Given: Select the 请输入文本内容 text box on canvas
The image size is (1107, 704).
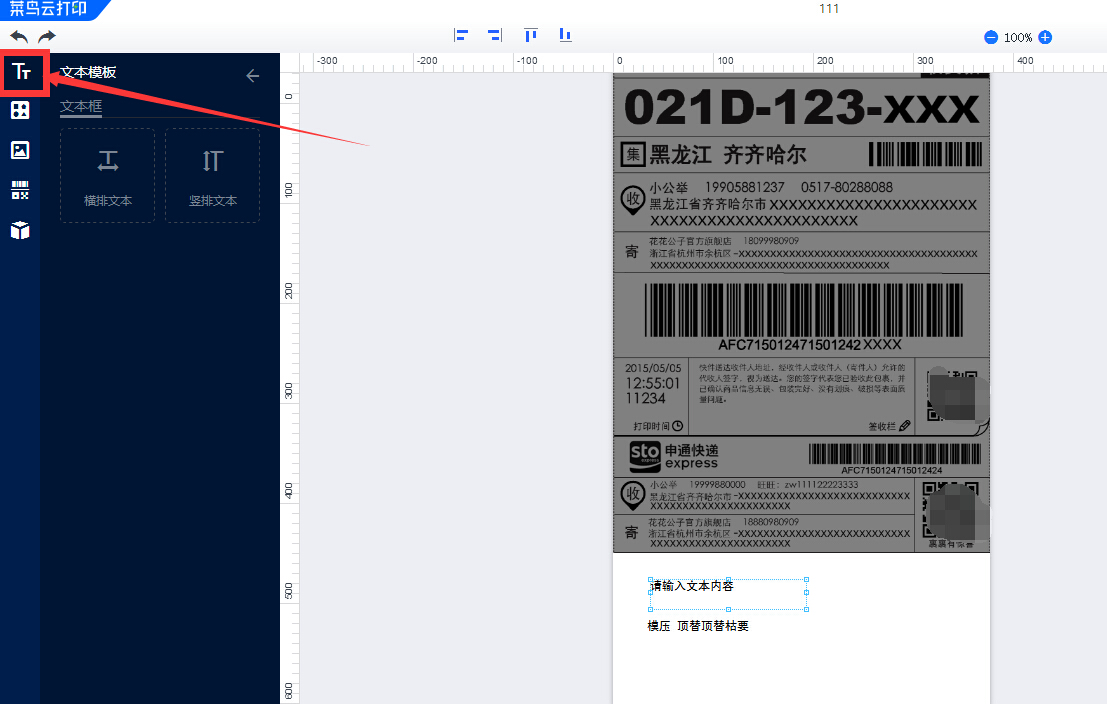Looking at the screenshot, I should click(x=728, y=594).
